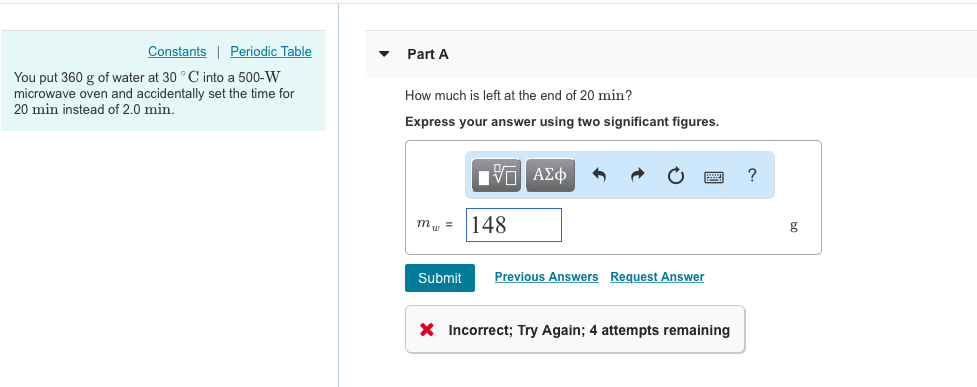Click the reset circular arrow icon
This screenshot has width=977, height=387.
pyautogui.click(x=675, y=176)
